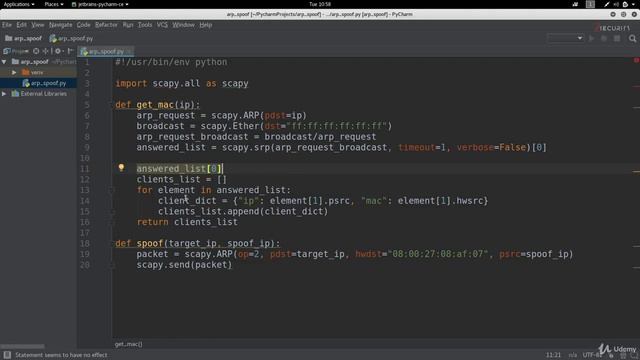640x360 pixels.
Task: Open the Window menu
Action: pos(183,25)
